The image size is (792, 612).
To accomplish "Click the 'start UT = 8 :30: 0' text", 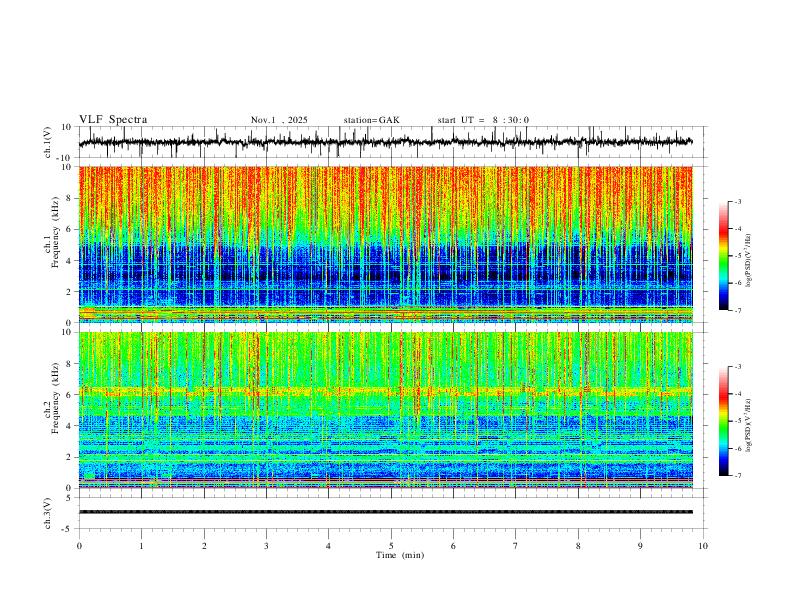I will 483,120.
